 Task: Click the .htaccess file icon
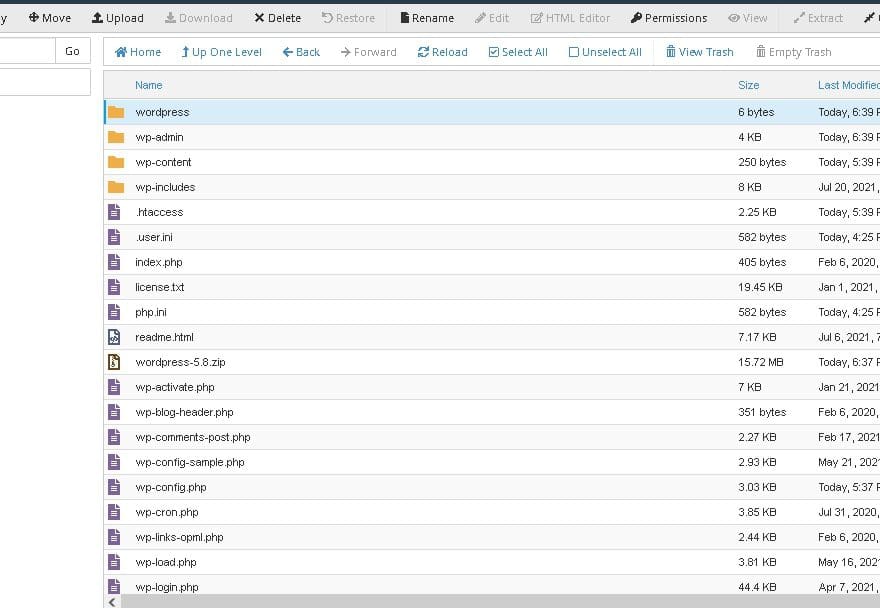[x=114, y=212]
